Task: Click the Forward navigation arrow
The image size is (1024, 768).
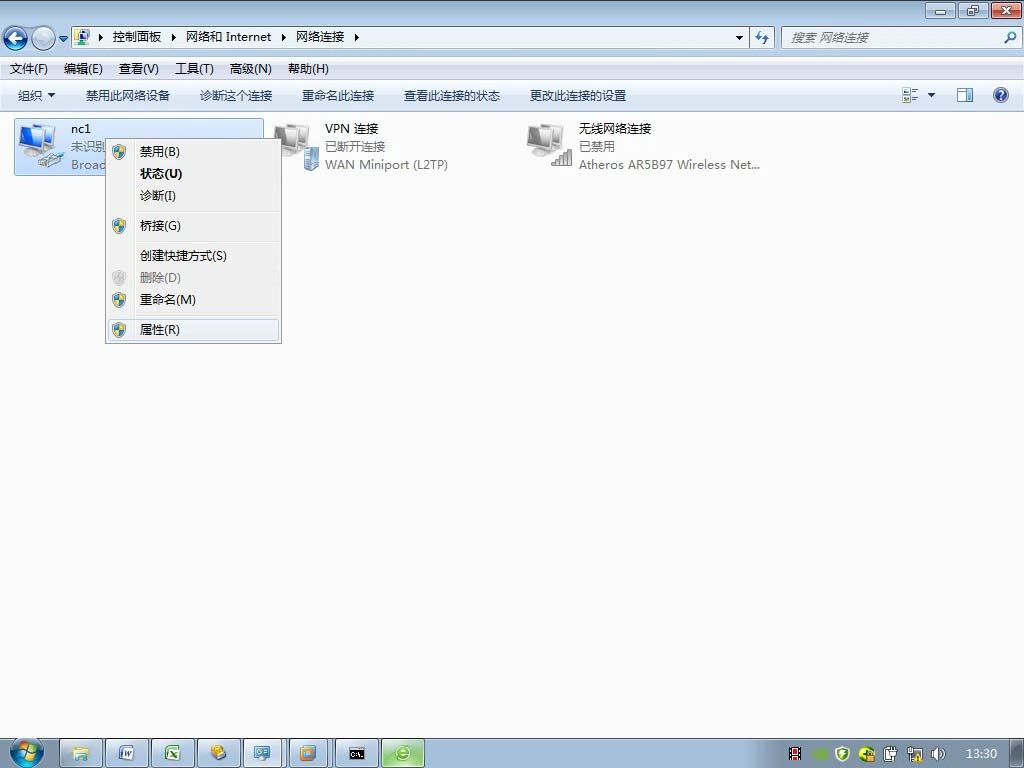Action: click(x=43, y=38)
